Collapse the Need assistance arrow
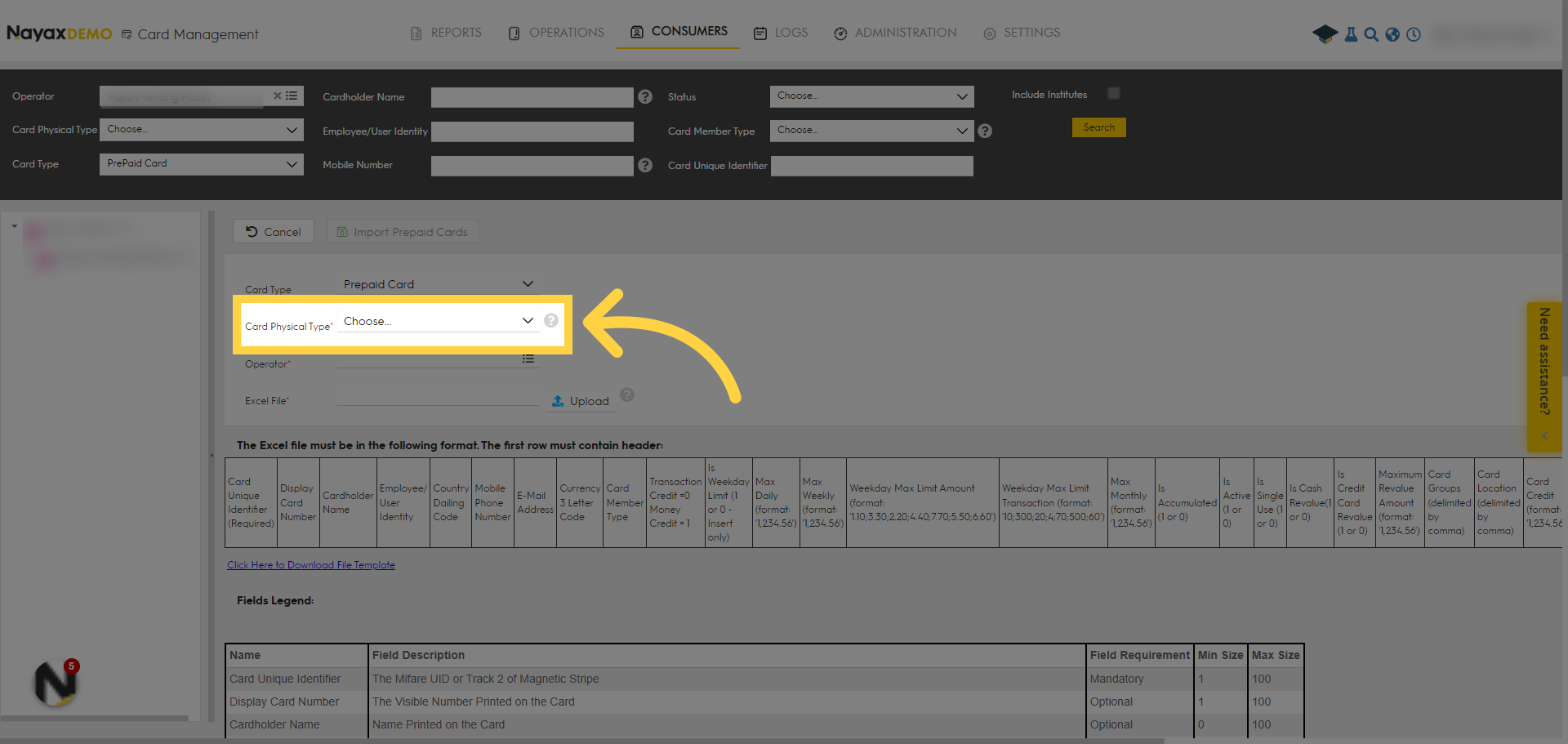Screen dimensions: 1568x744 (1544, 435)
